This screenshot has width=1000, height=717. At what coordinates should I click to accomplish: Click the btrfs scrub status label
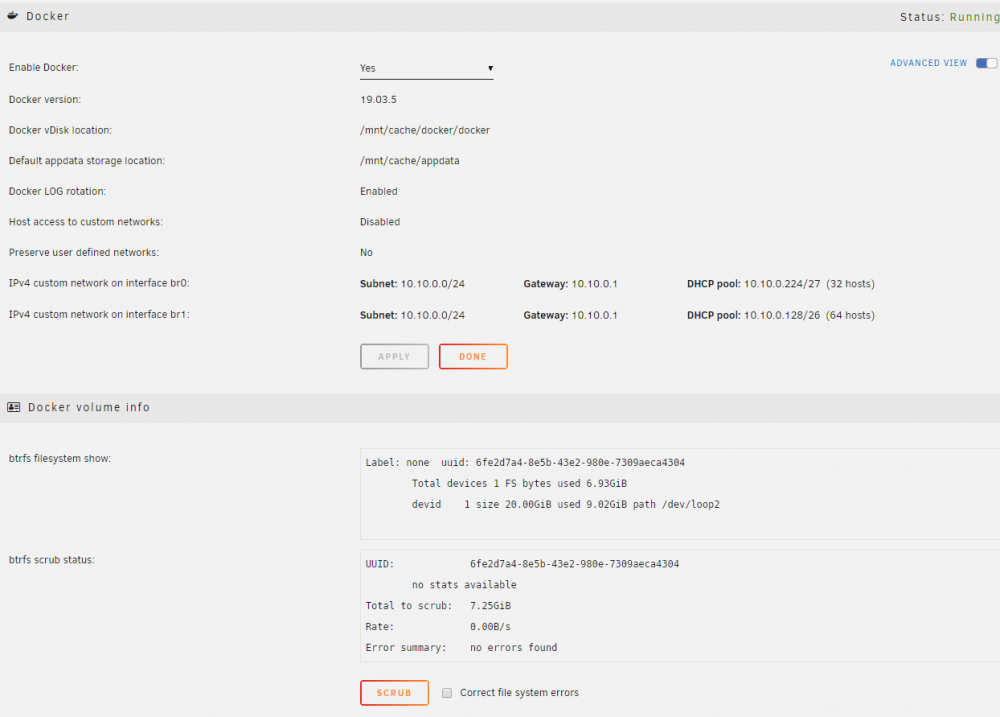(x=51, y=560)
